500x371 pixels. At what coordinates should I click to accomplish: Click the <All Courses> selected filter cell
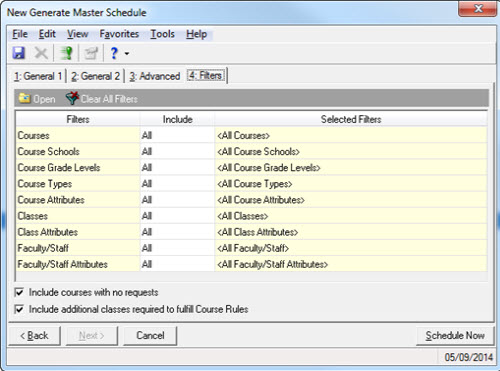(351, 135)
